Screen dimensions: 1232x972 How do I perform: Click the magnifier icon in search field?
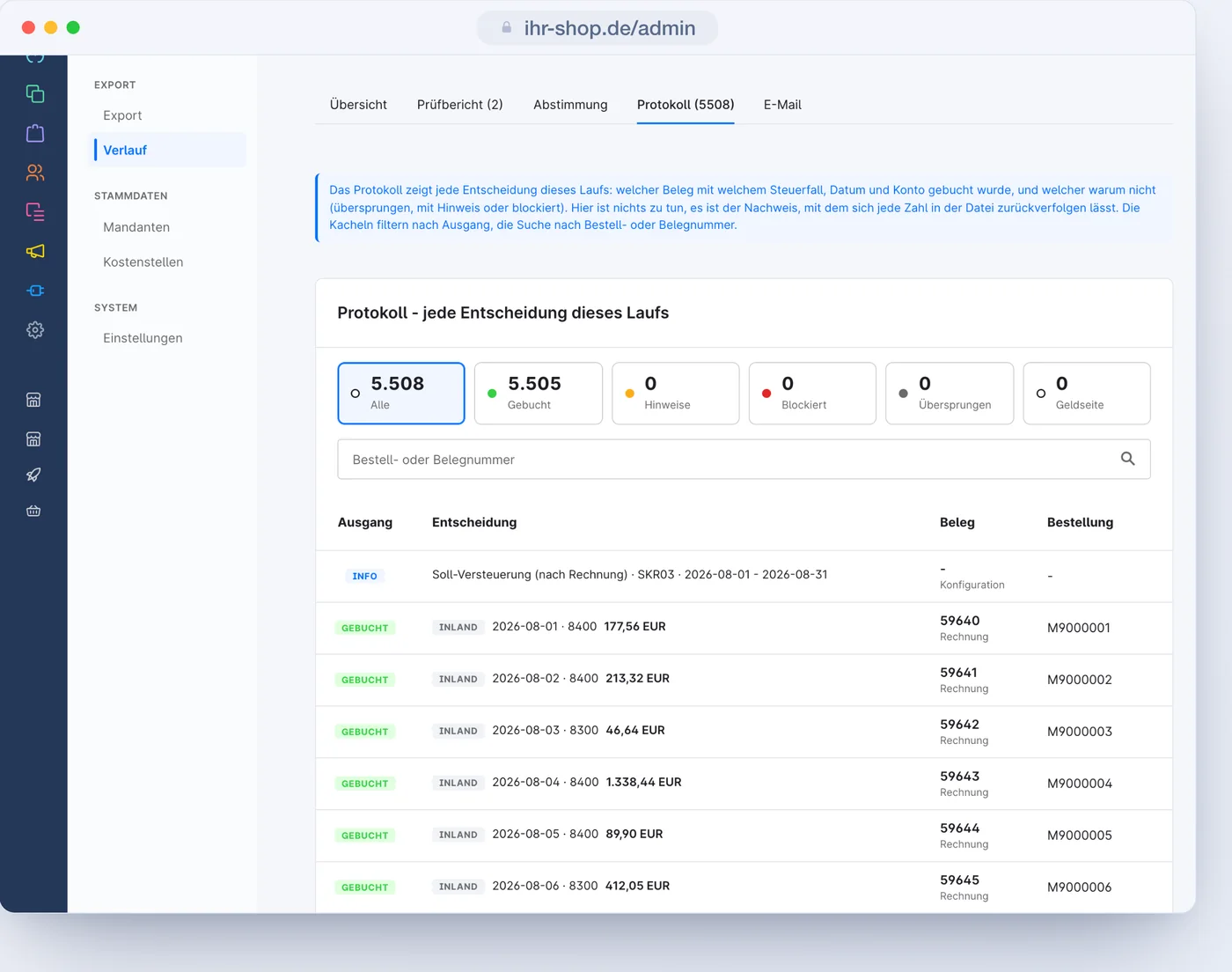pos(1127,459)
